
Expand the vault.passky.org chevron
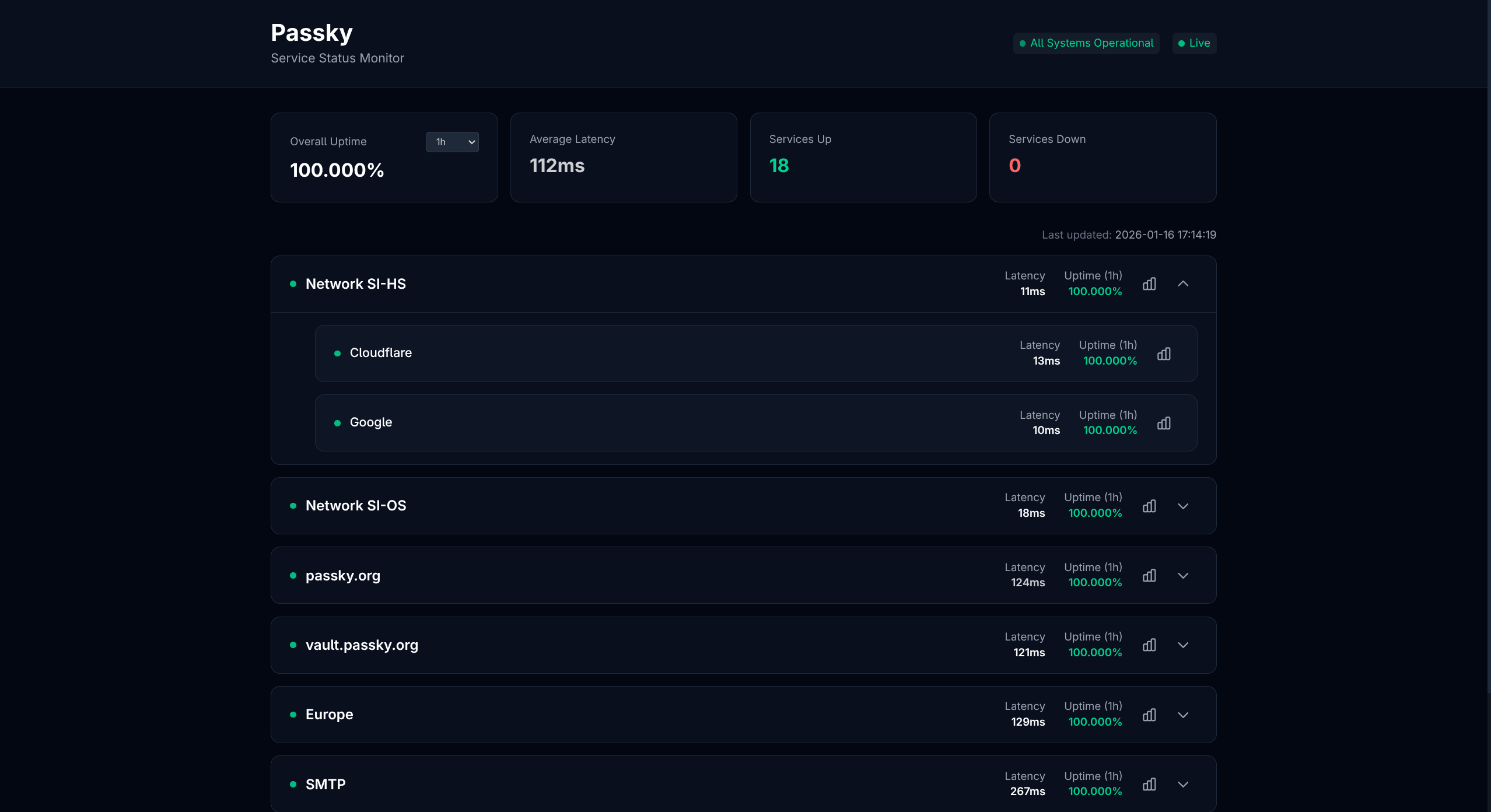click(1183, 645)
